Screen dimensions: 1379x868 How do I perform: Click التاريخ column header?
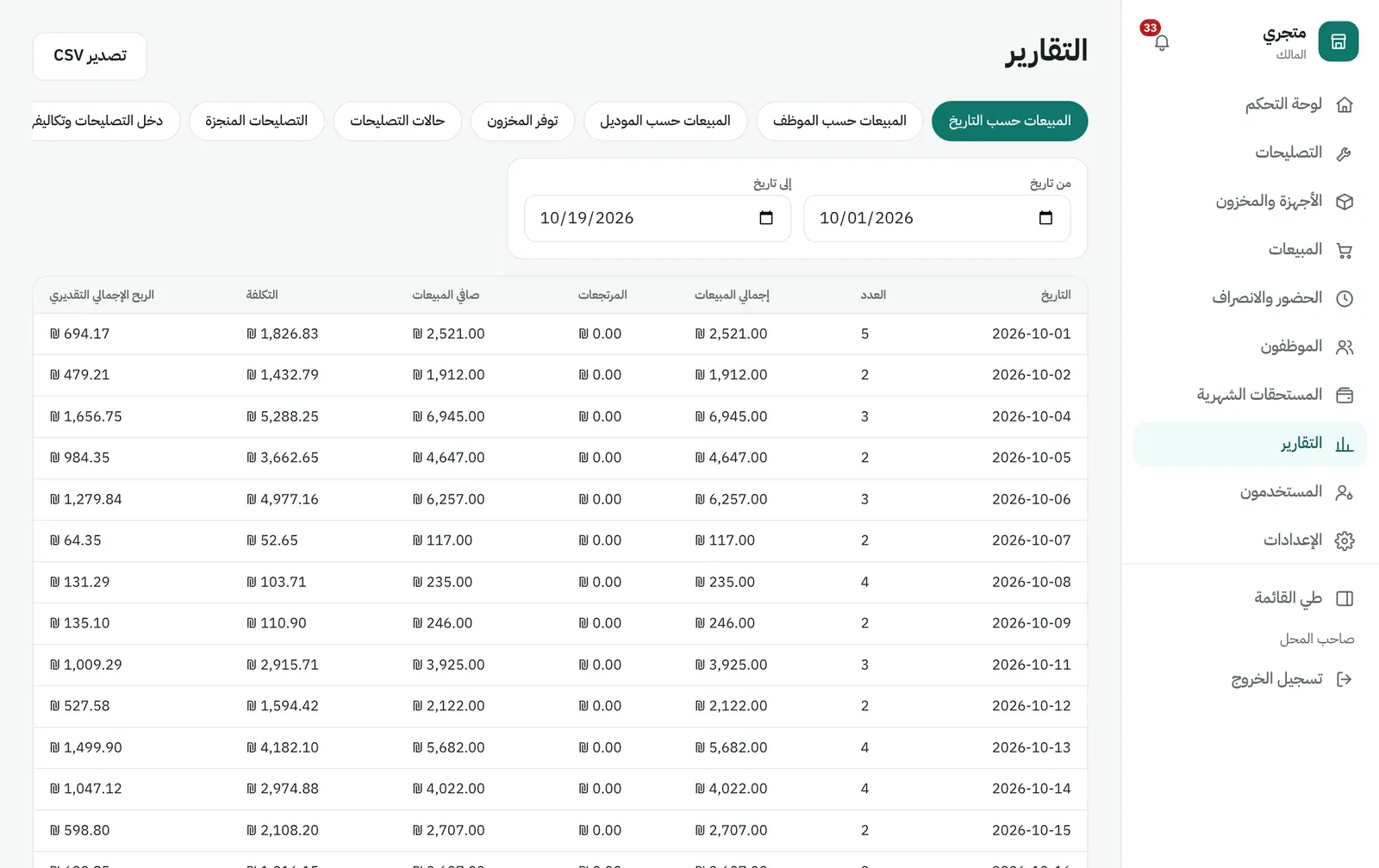[1056, 295]
